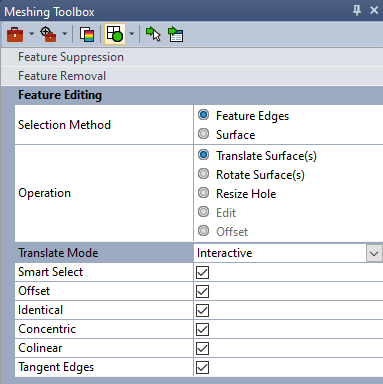Expand the toolbox icon dropdown arrow

point(31,34)
